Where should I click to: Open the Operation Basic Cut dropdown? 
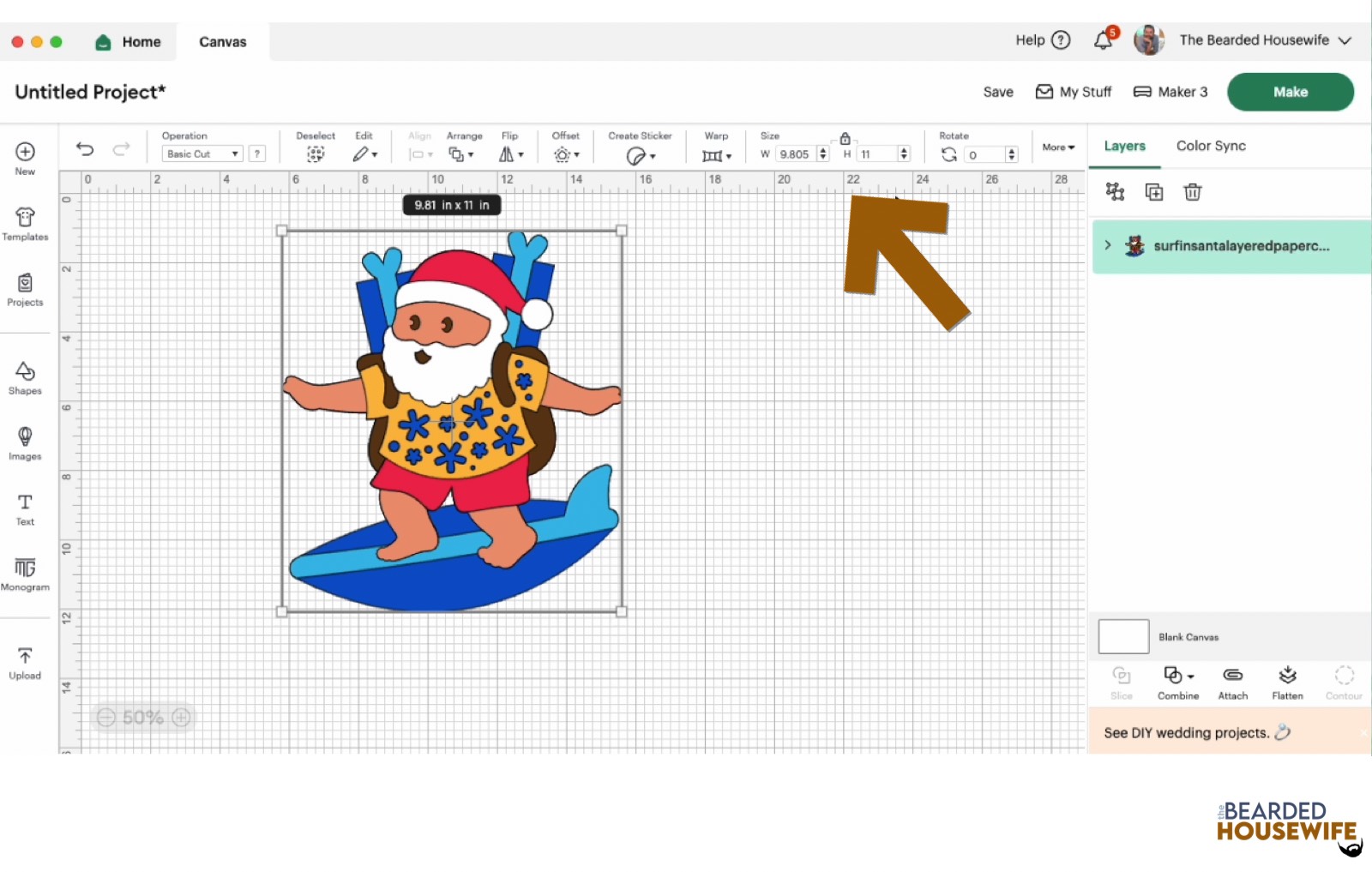tap(202, 154)
